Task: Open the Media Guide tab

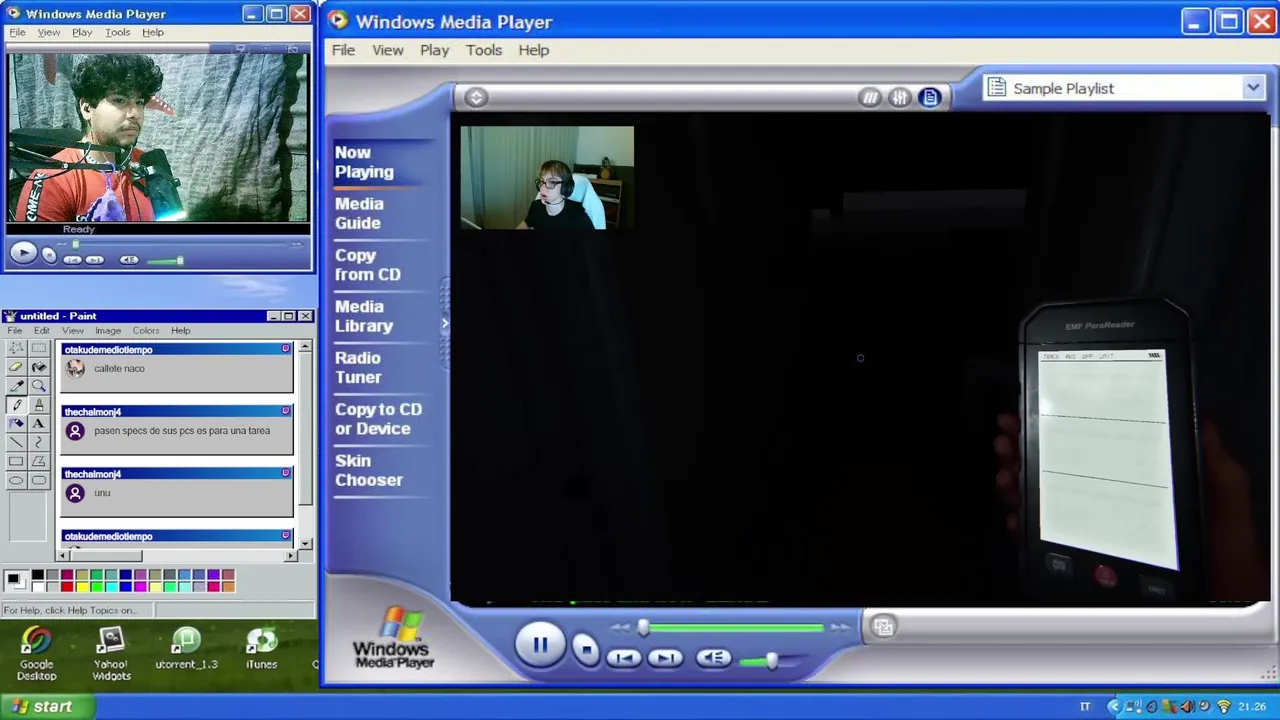Action: coord(359,213)
